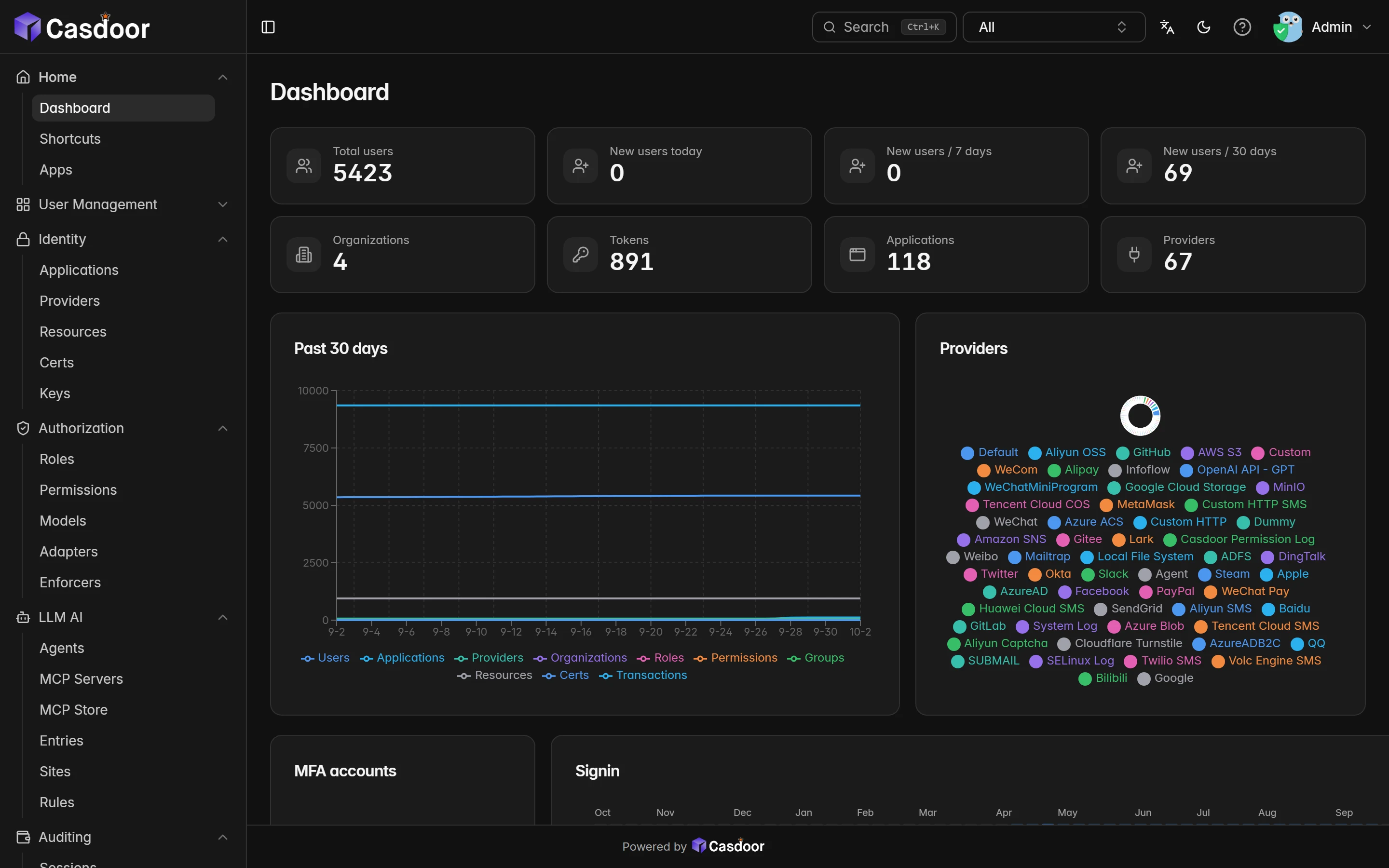Viewport: 1389px width, 868px height.
Task: Click the Casdoor logo in sidebar
Action: click(x=82, y=27)
